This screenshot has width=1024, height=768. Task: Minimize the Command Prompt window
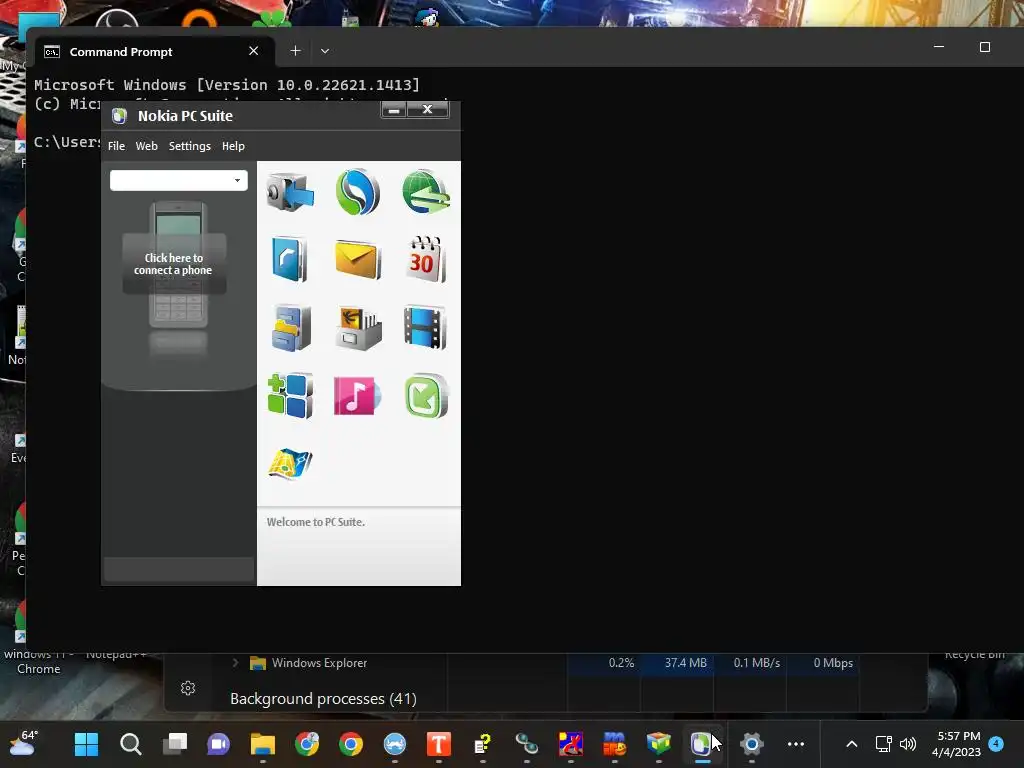[939, 47]
